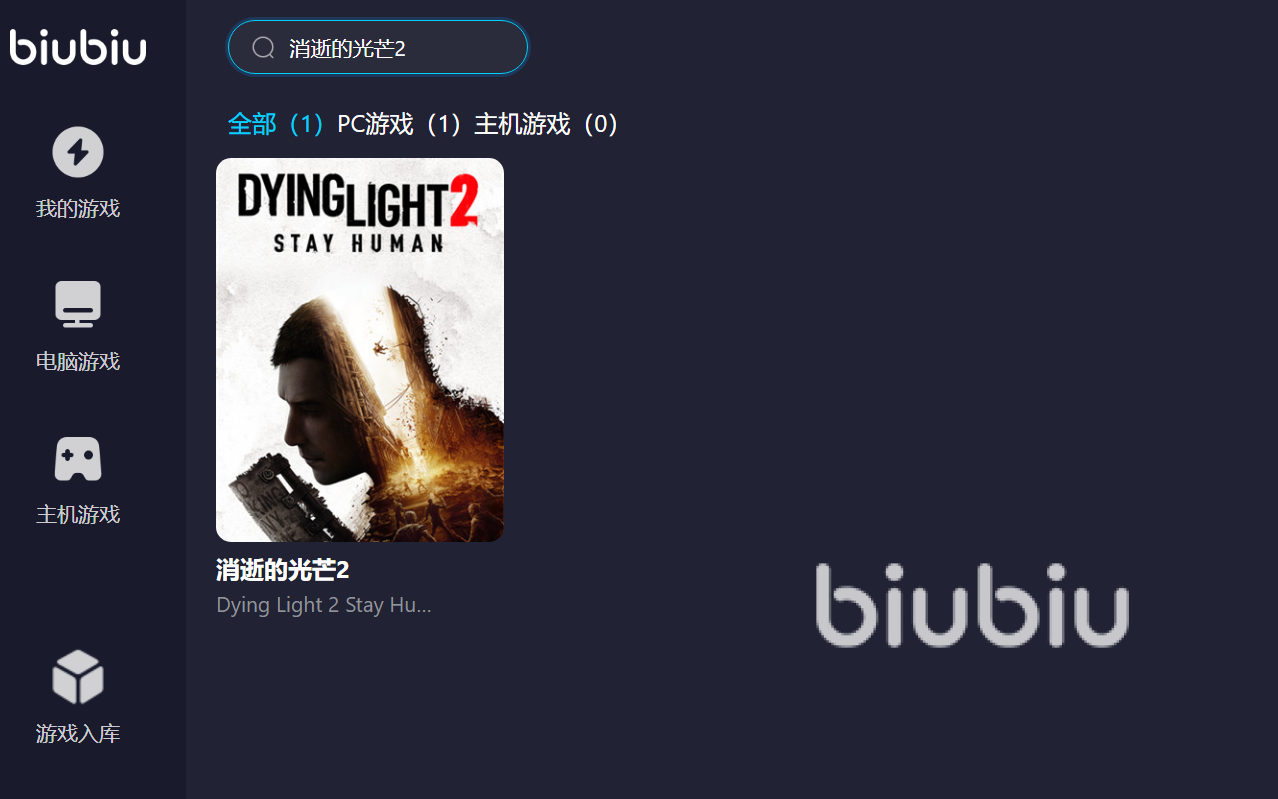Click the biubiu logo in sidebar
The height and width of the screenshot is (799, 1278).
(x=78, y=47)
